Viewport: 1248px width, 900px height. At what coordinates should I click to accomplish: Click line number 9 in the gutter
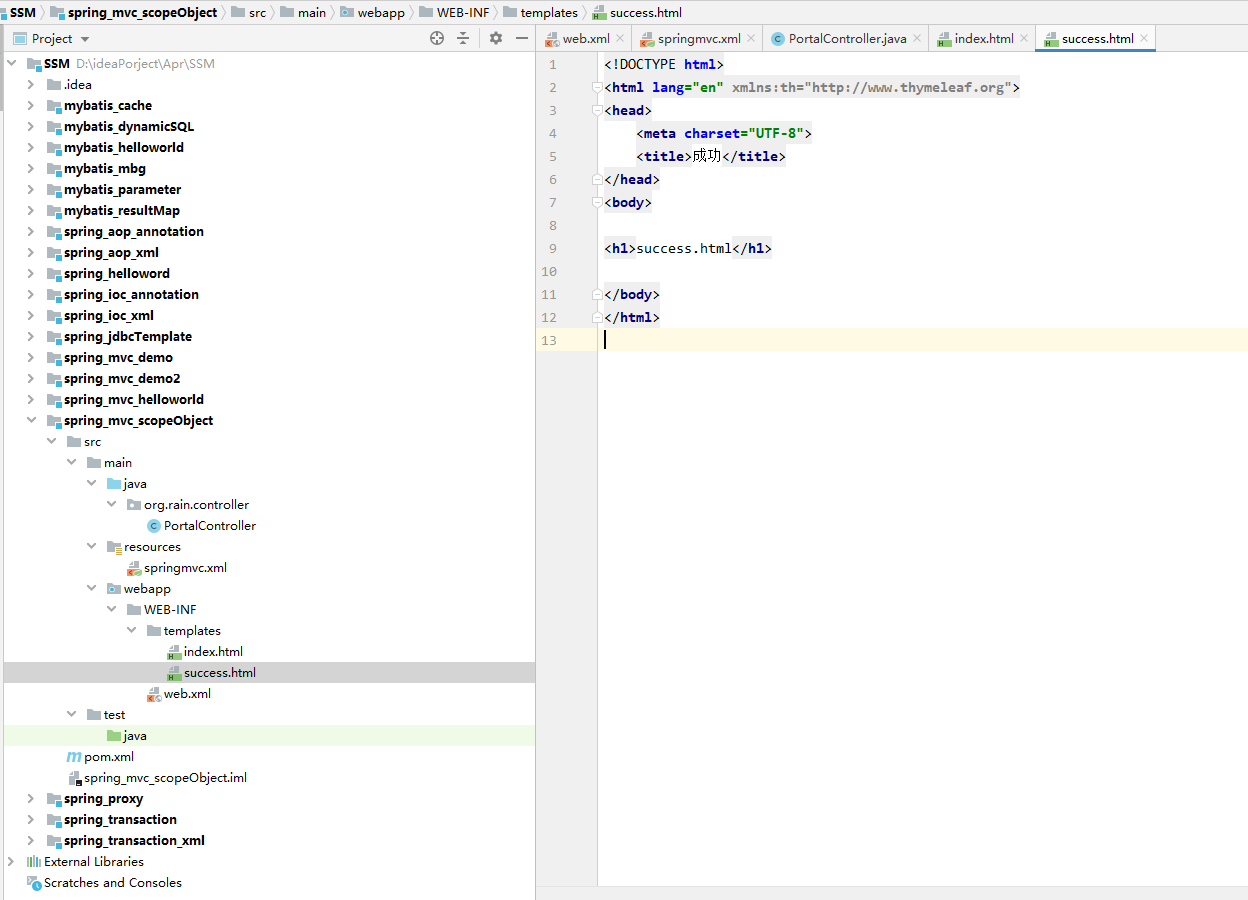553,249
